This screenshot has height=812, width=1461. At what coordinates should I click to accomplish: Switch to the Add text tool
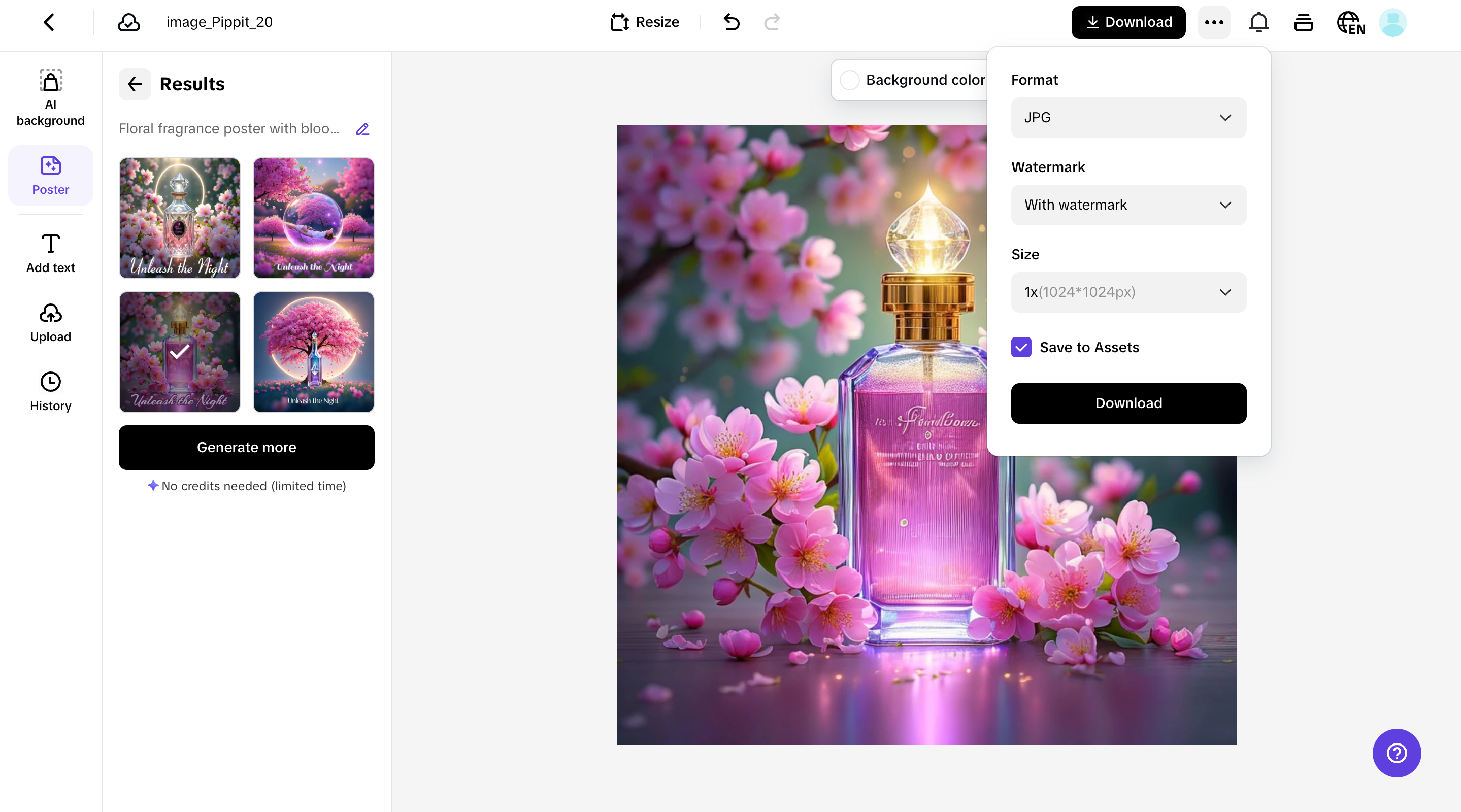50,253
